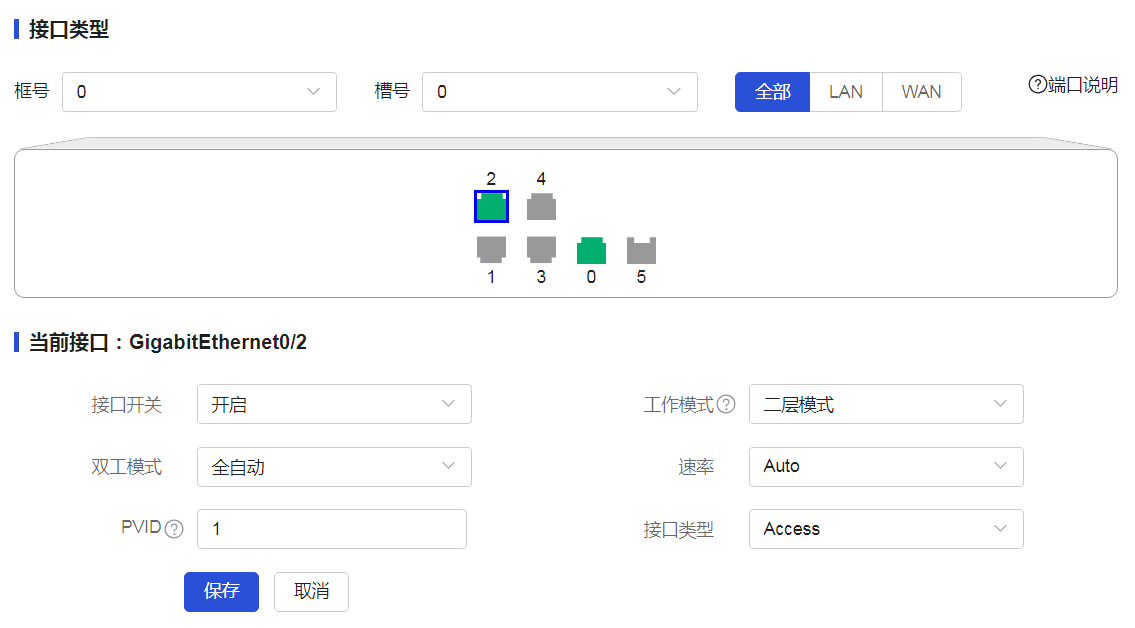Open 接口开关 dropdown showing 开启
Screen dimensions: 1135x628
[x=334, y=404]
